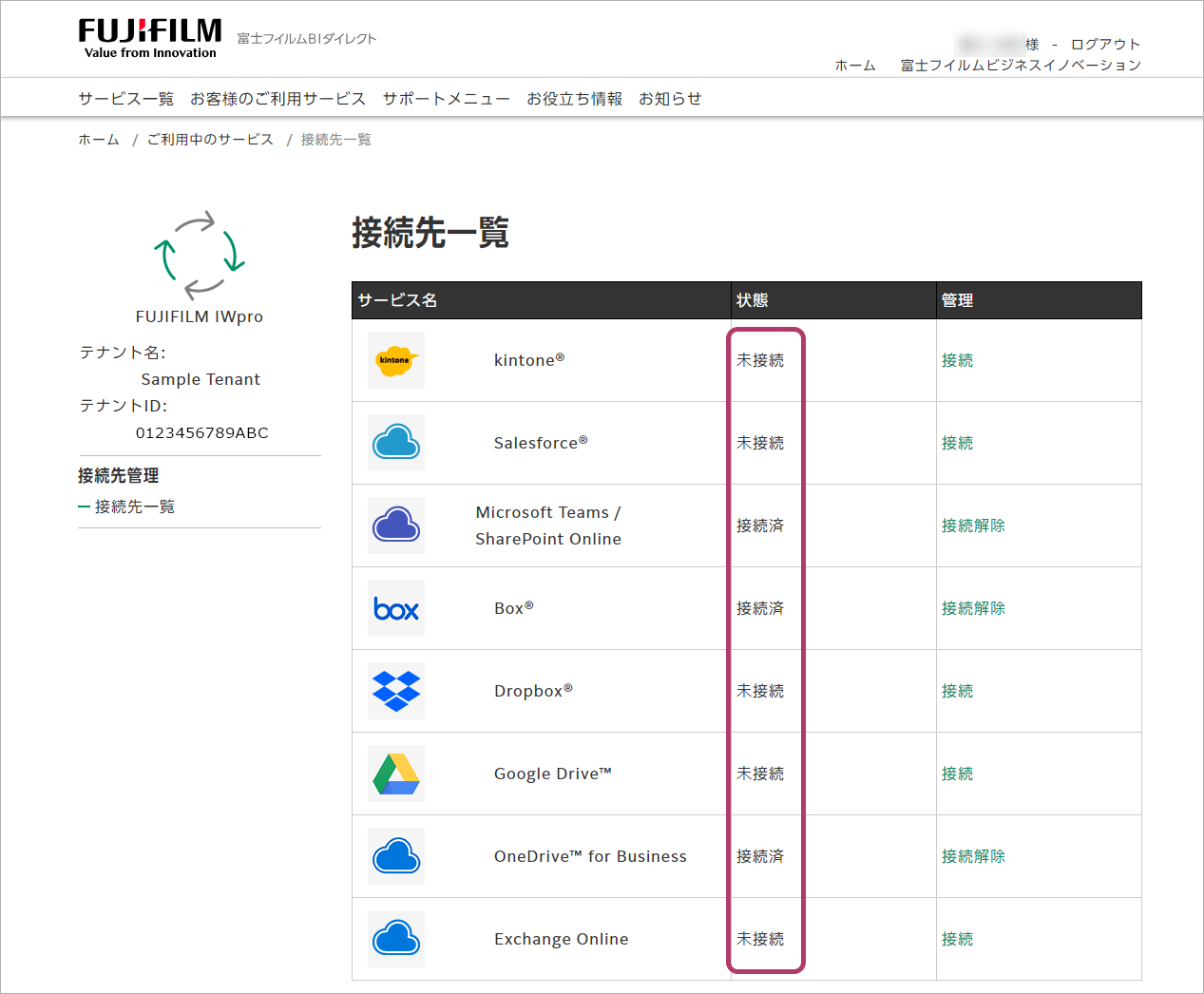Click 接続 for Dropbox
This screenshot has width=1204, height=994.
957,691
